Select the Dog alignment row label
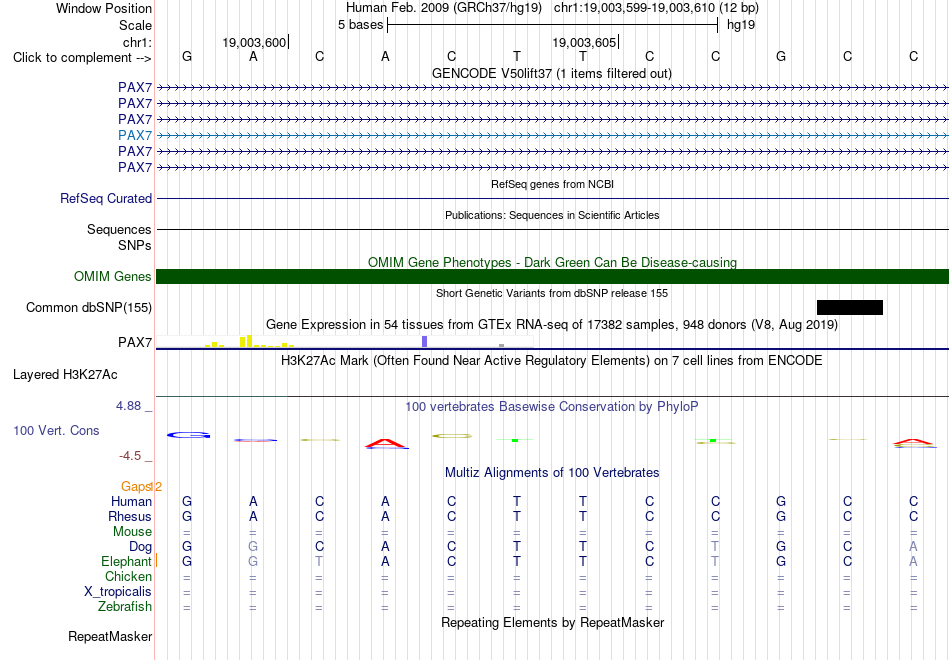Screen dimensions: 950x660 (x=140, y=547)
